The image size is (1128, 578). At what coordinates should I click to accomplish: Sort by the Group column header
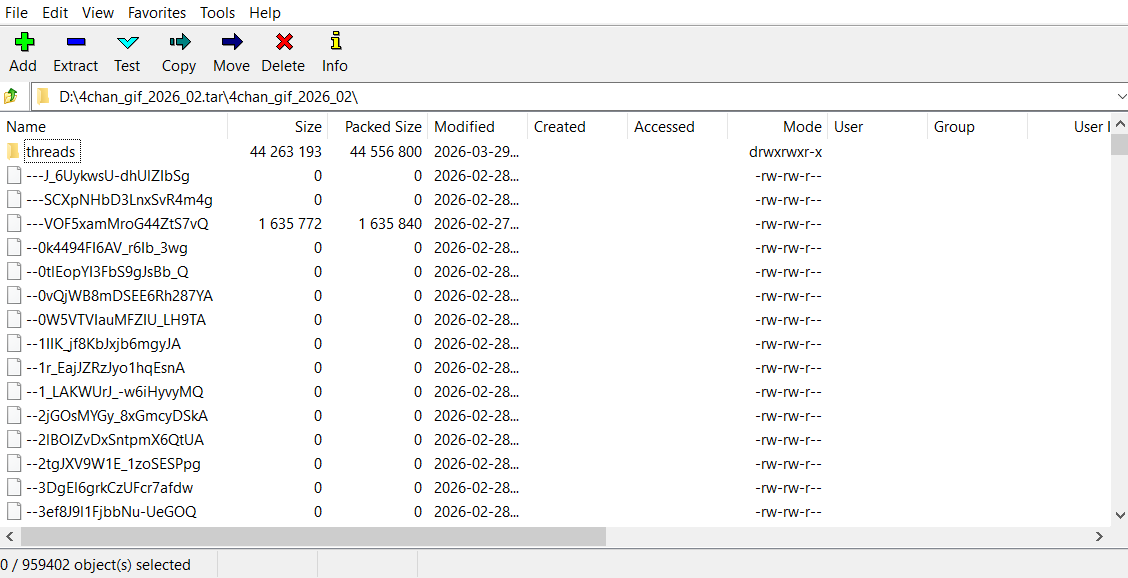tap(978, 127)
